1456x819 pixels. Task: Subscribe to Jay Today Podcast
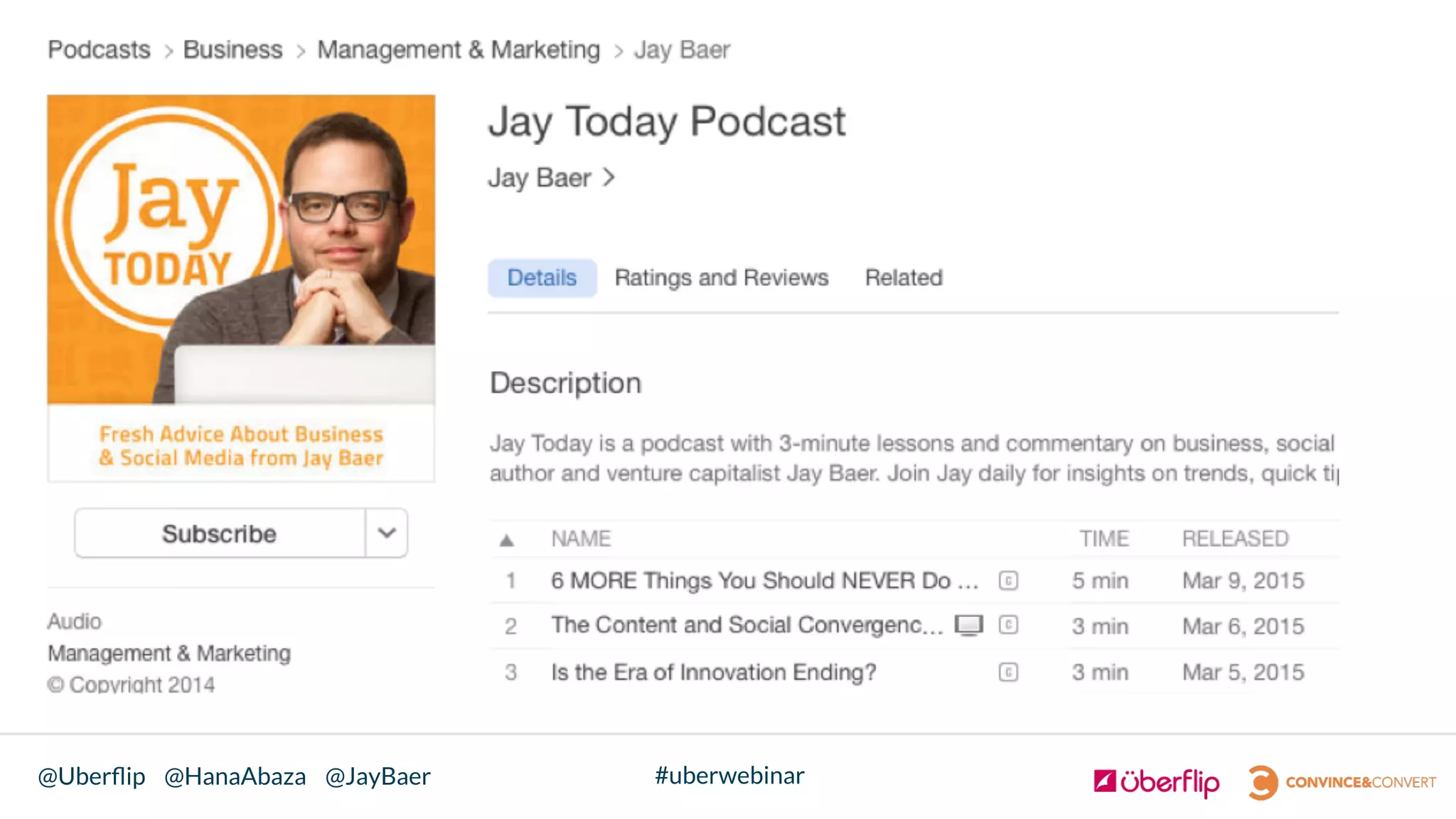pos(220,533)
